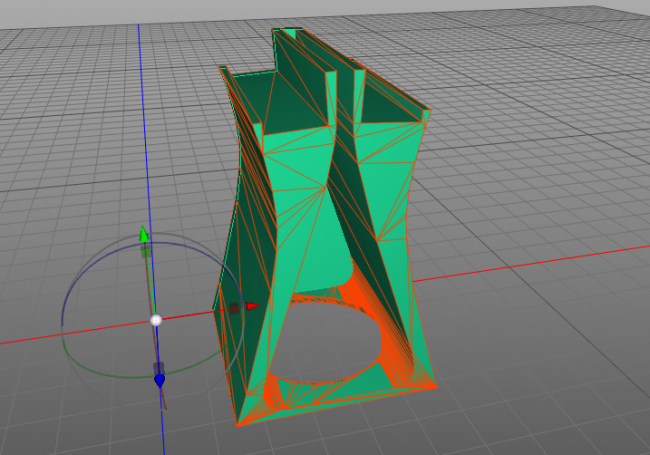
Task: Click the green Y-axis arrow of the gizmo
Action: [144, 234]
